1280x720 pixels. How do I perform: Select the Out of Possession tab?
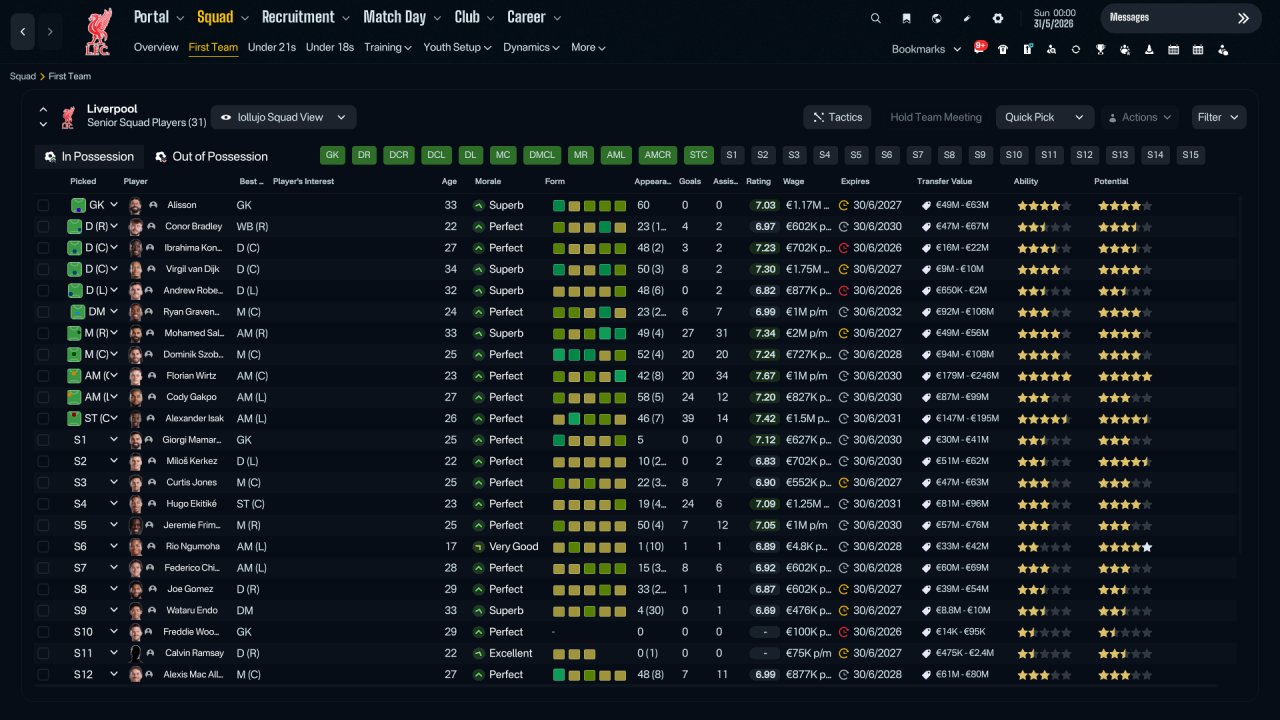[211, 156]
